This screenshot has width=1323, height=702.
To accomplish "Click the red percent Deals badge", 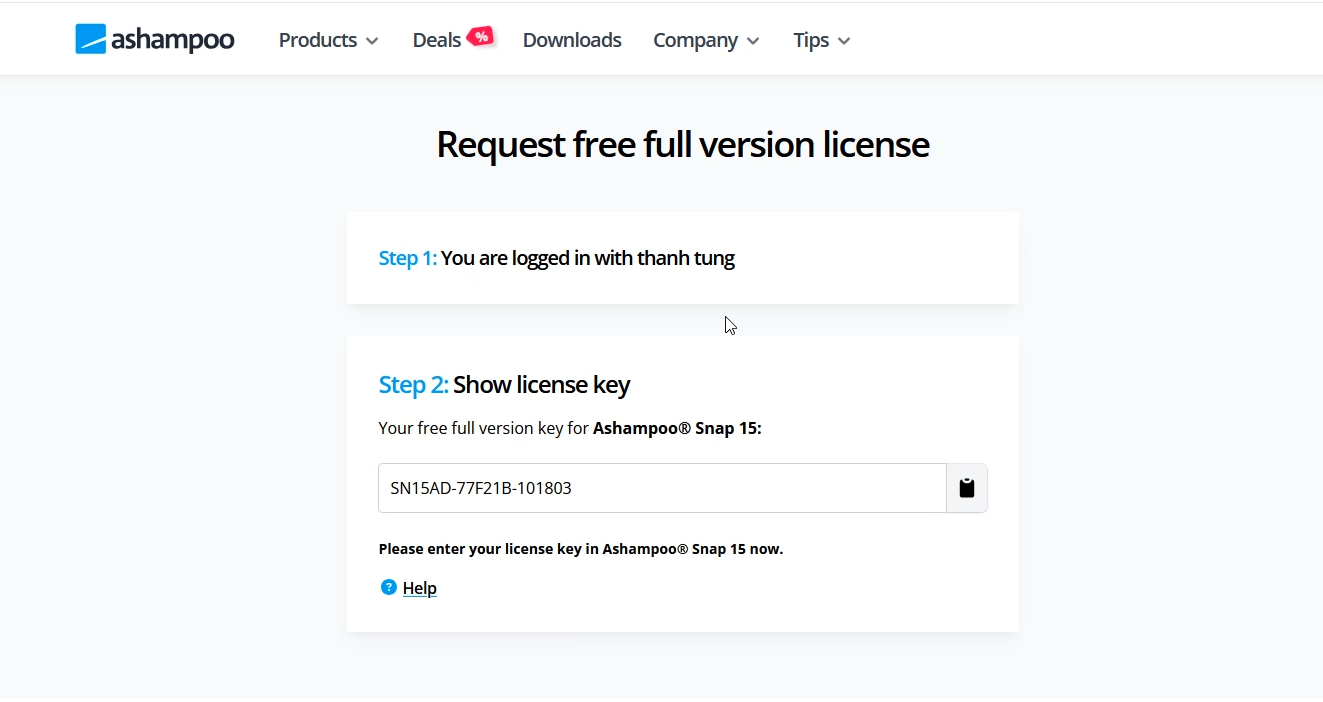I will point(481,37).
